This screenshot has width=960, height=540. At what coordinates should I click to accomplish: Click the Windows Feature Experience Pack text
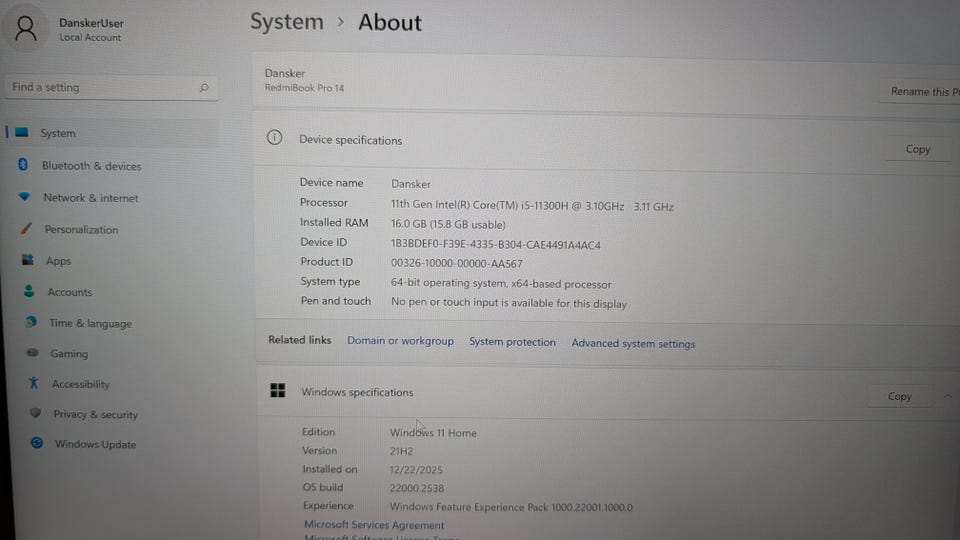coord(511,507)
